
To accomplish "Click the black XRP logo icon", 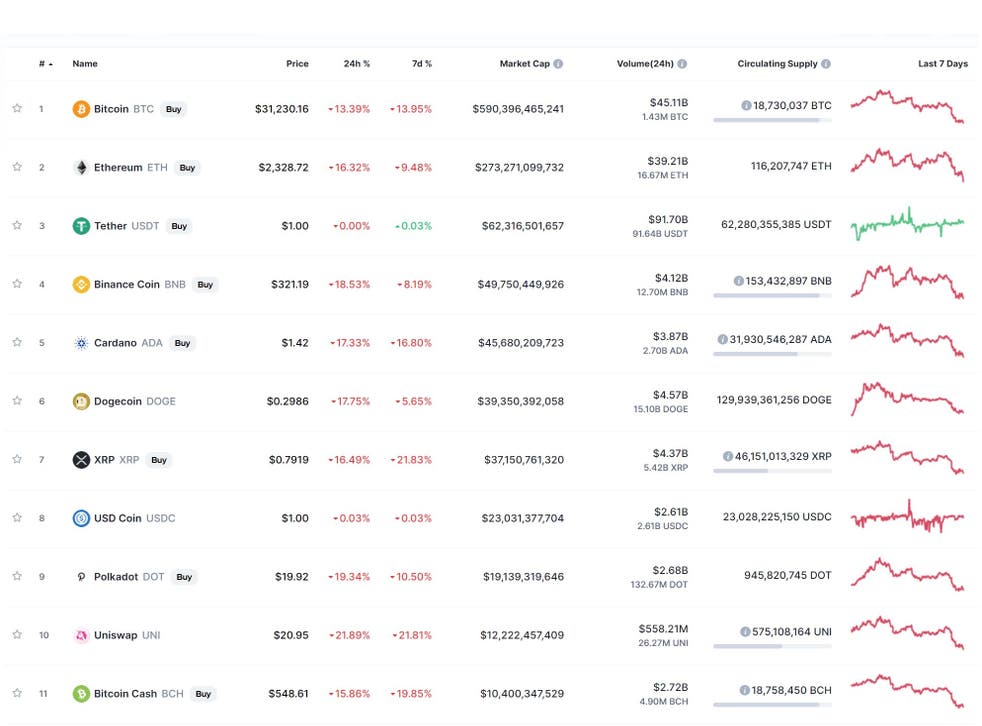I will (x=81, y=460).
